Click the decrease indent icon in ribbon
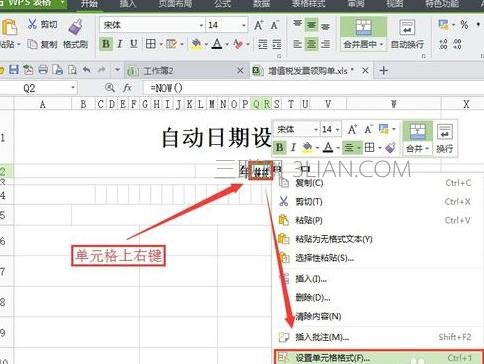The image size is (484, 364). (x=263, y=44)
